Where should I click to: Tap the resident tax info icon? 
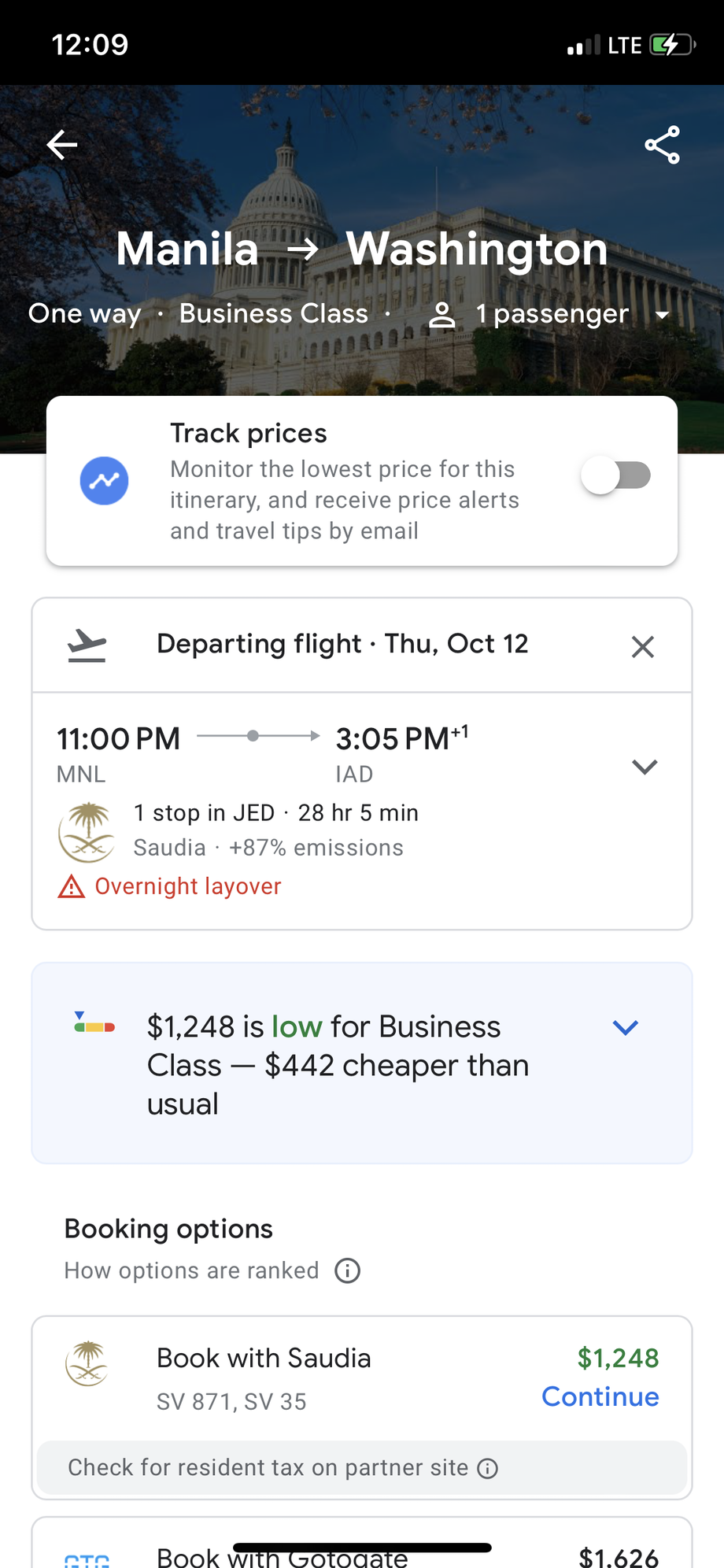click(488, 1468)
